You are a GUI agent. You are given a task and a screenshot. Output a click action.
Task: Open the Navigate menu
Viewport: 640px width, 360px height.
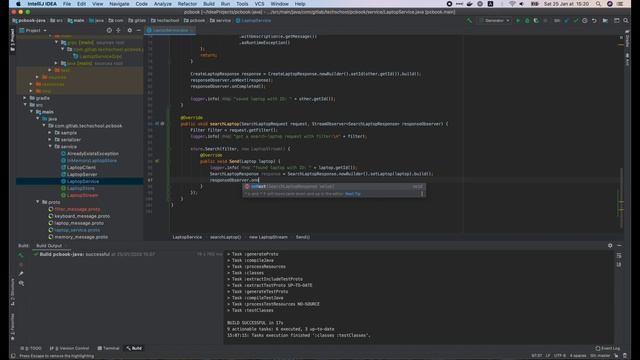pos(119,4)
